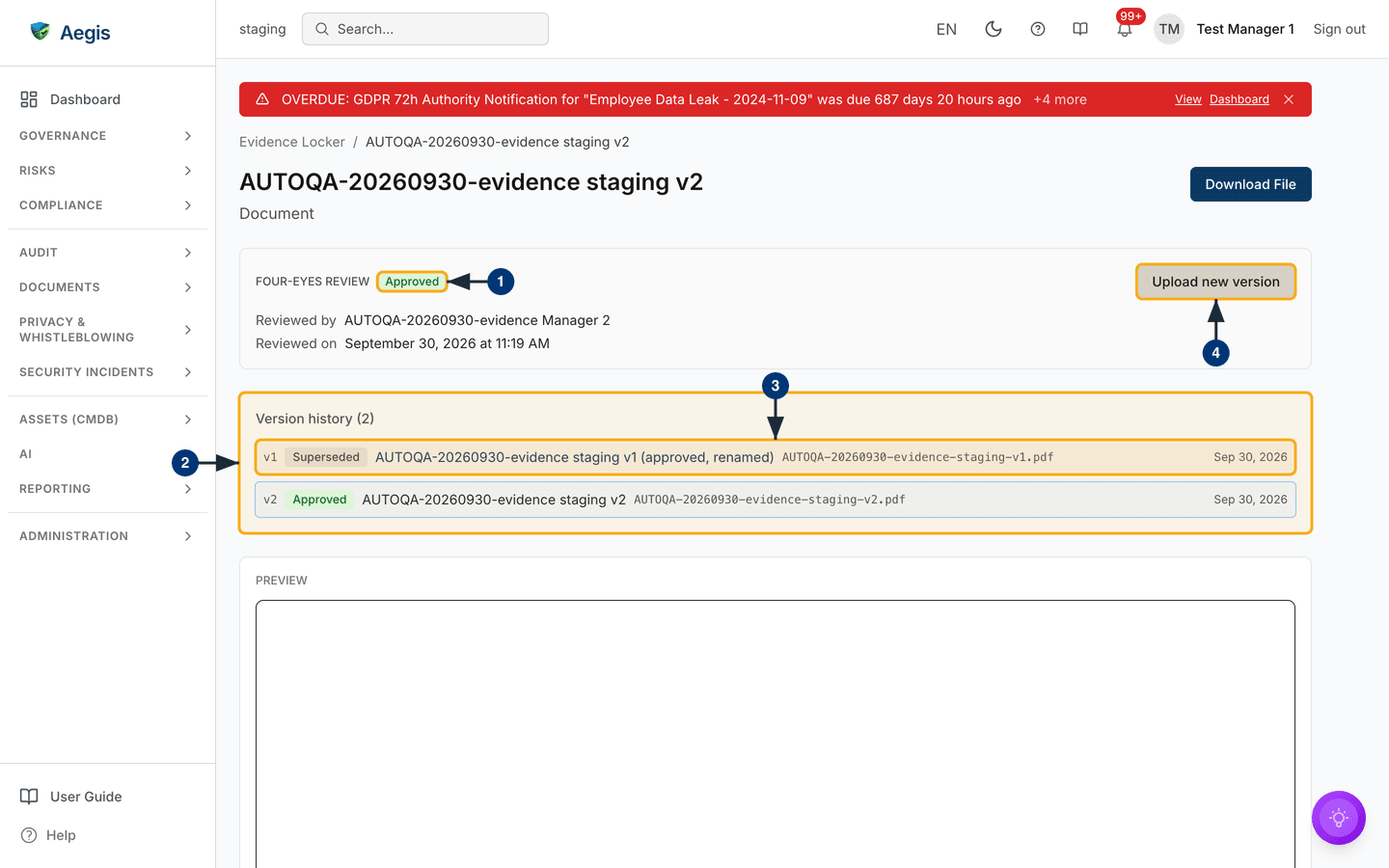The width and height of the screenshot is (1389, 868).
Task: Expand the Security Incidents section
Action: tap(106, 372)
